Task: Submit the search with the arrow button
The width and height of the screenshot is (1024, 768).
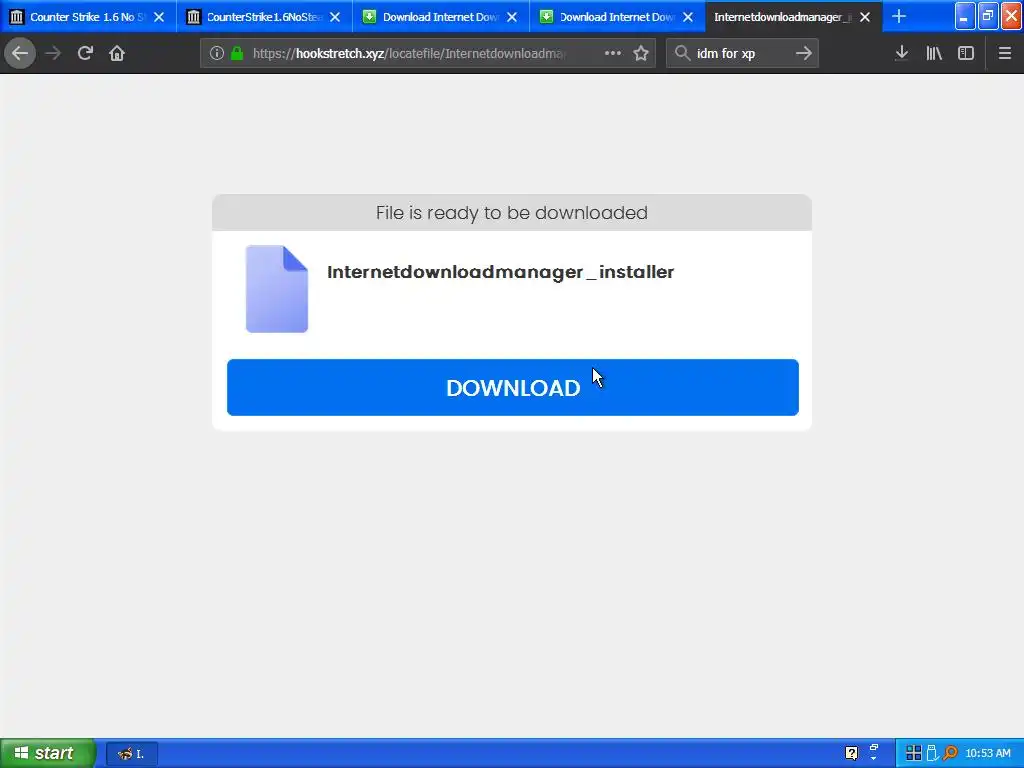Action: 804,53
